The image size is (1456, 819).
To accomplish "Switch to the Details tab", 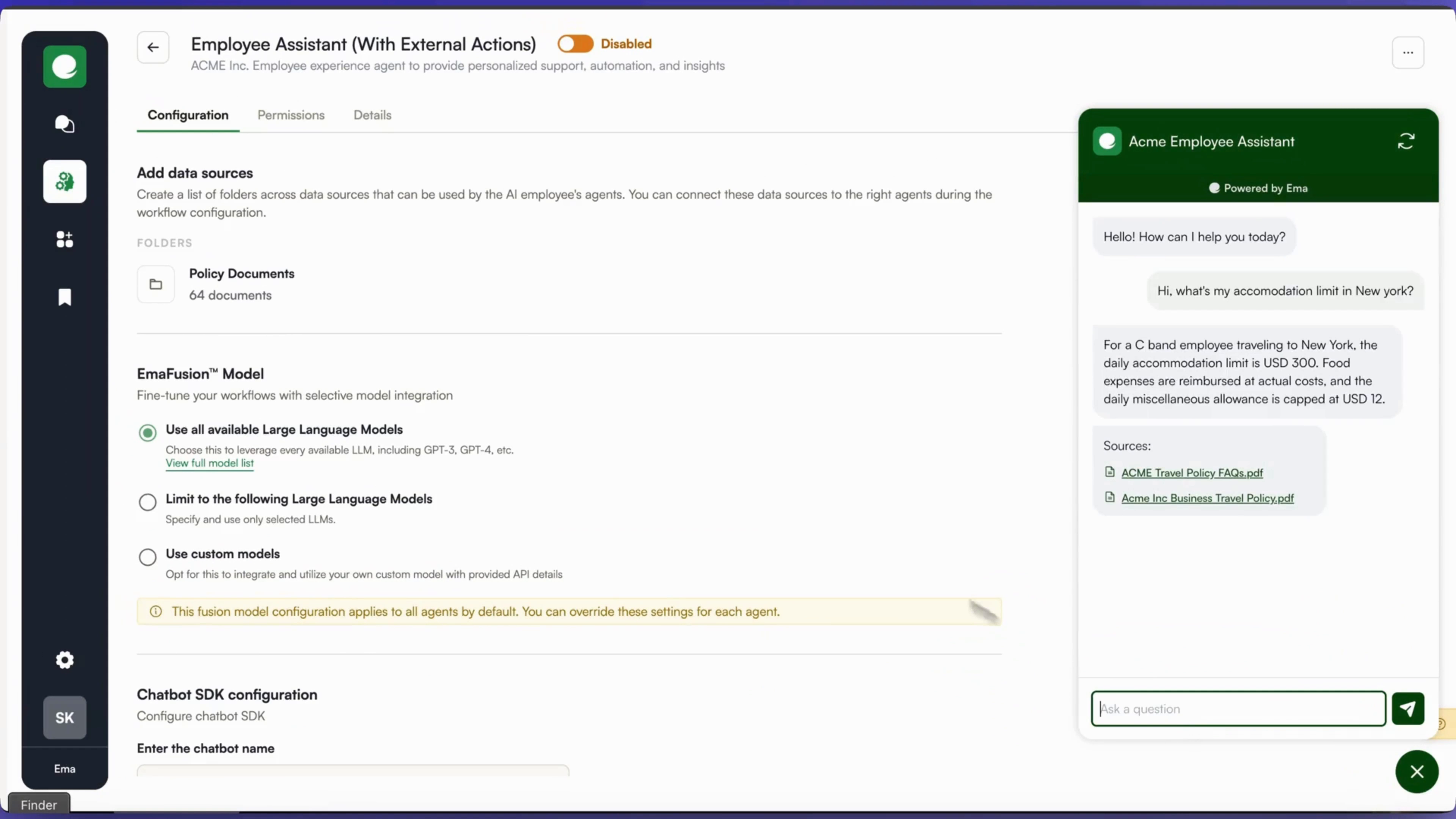I will coord(372,115).
